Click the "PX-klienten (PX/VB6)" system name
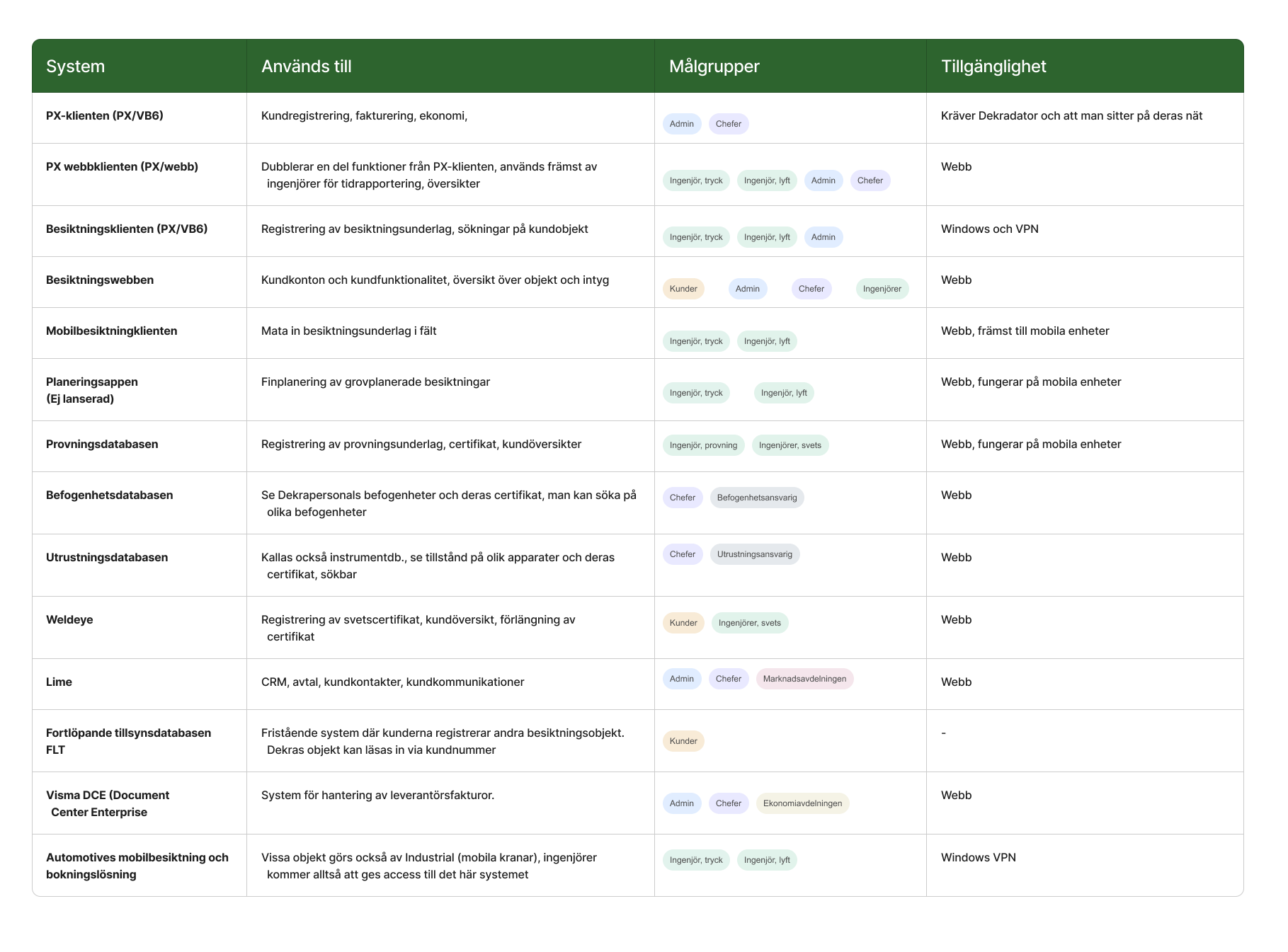Screen dimensions: 1288x952 point(105,115)
